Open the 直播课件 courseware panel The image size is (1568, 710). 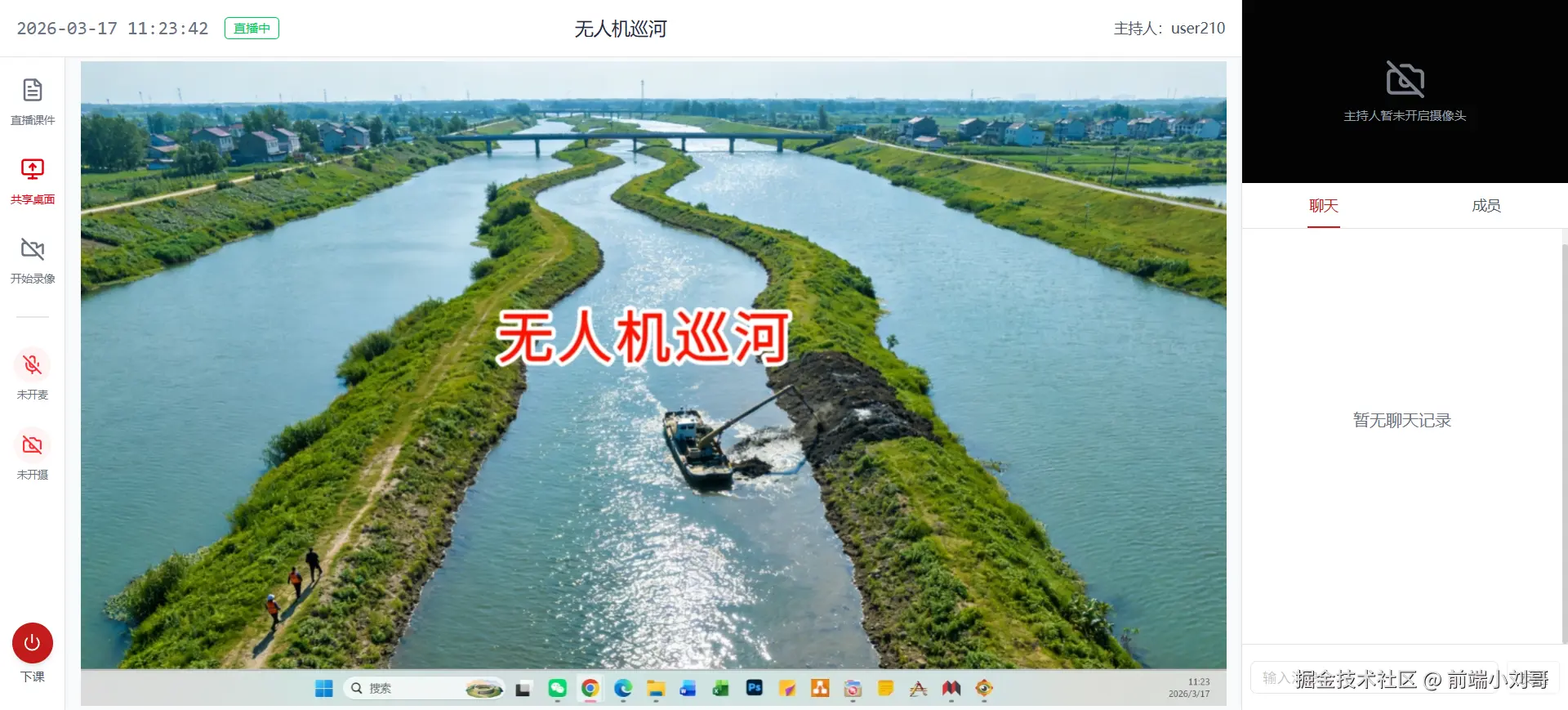pyautogui.click(x=33, y=101)
